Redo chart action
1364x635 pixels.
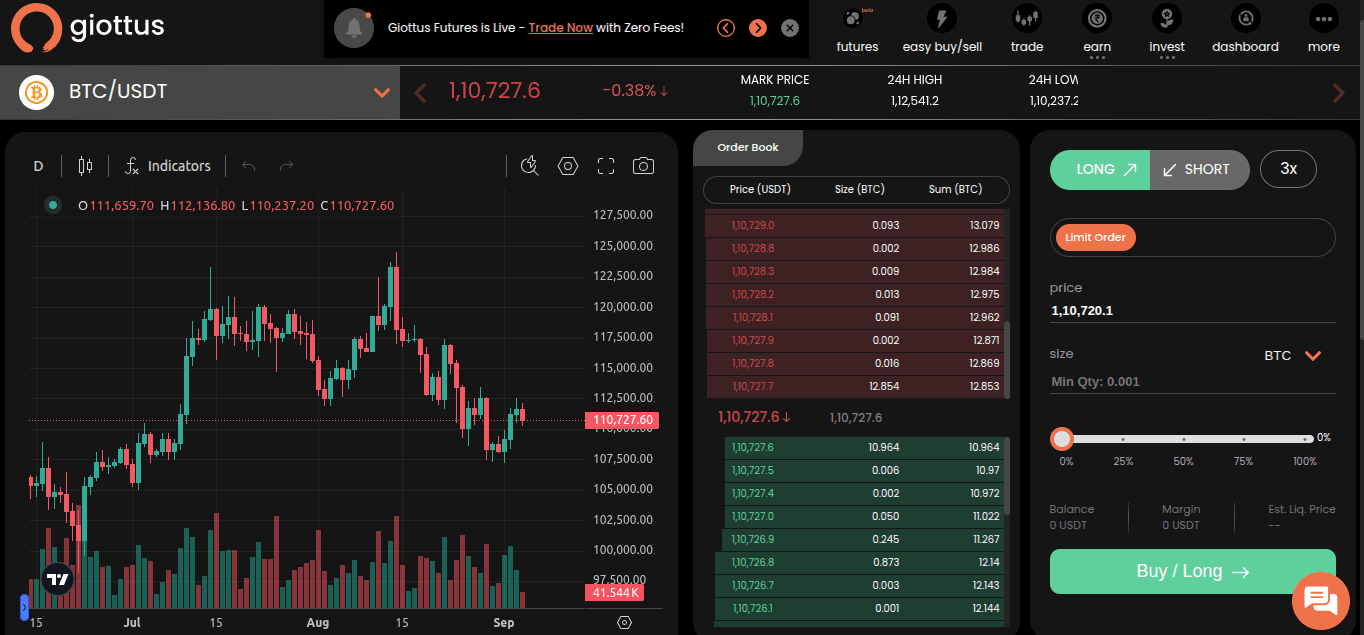(287, 166)
